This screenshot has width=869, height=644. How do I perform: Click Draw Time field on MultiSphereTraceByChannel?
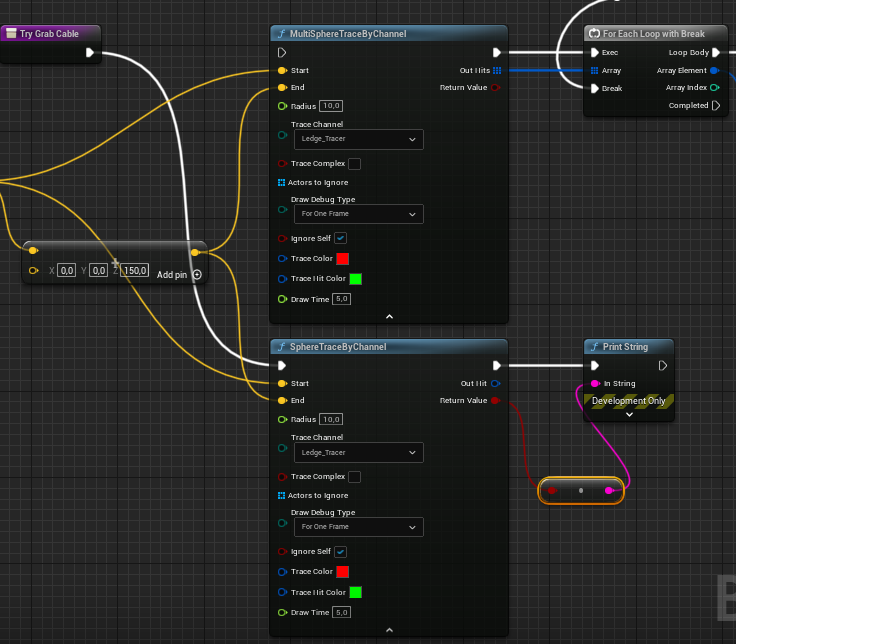(341, 299)
